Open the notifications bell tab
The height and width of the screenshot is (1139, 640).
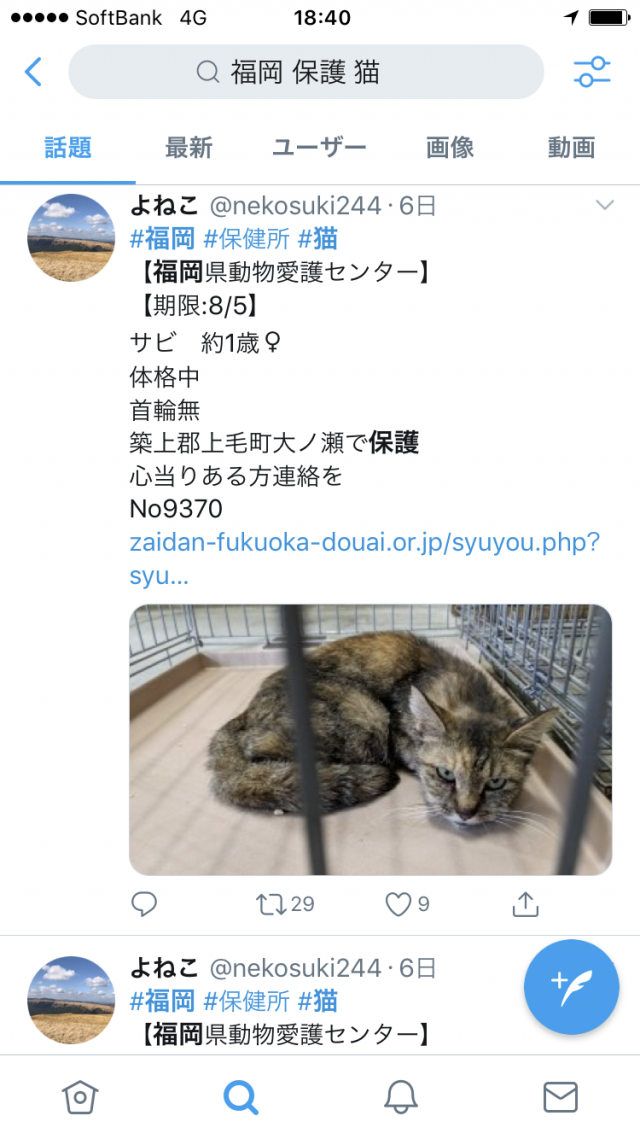point(400,1096)
